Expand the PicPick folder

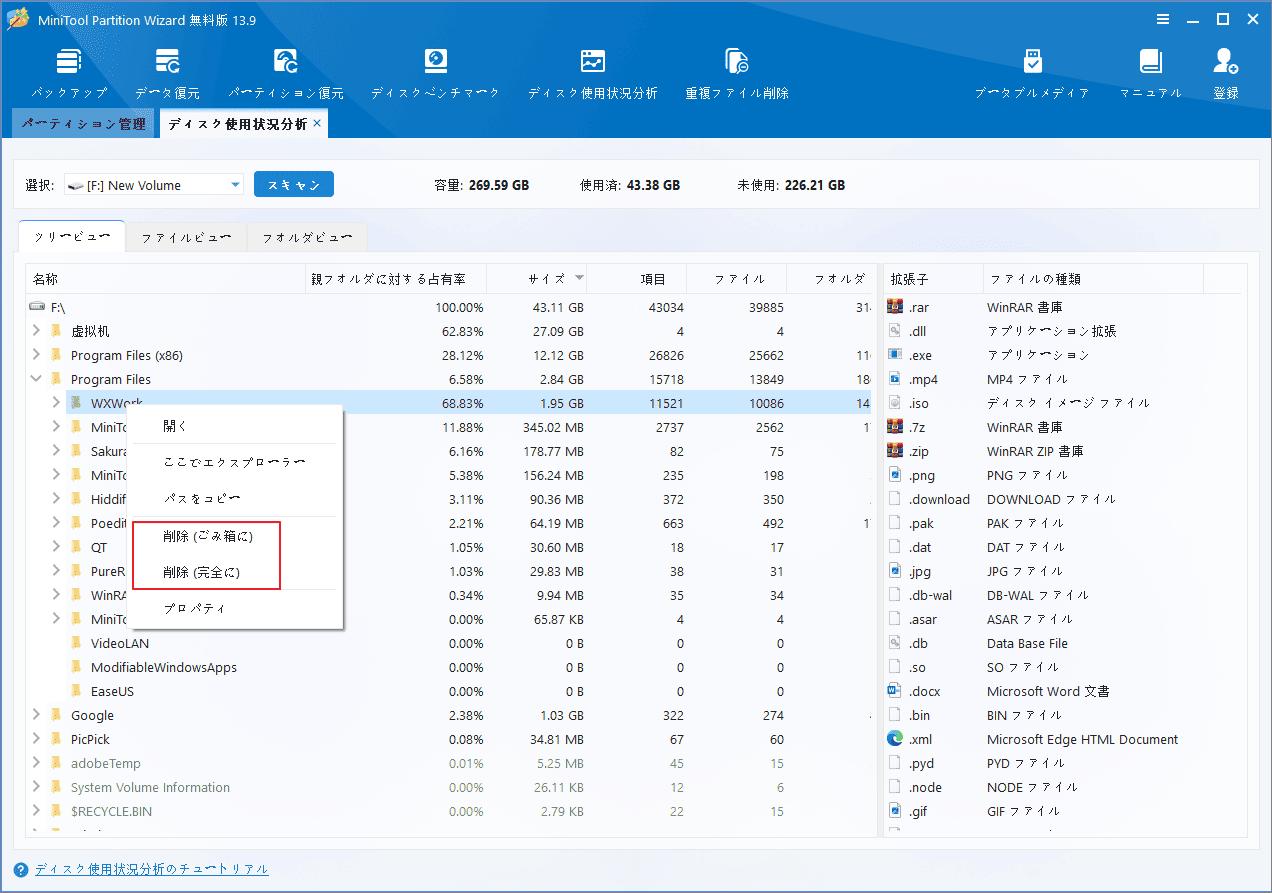point(36,739)
